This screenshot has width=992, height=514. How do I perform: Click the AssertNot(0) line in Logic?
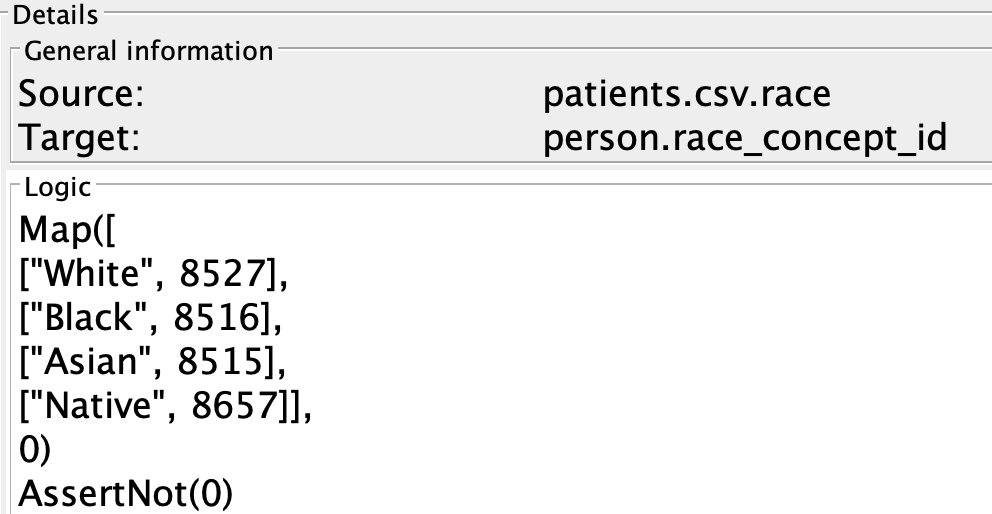coord(126,494)
